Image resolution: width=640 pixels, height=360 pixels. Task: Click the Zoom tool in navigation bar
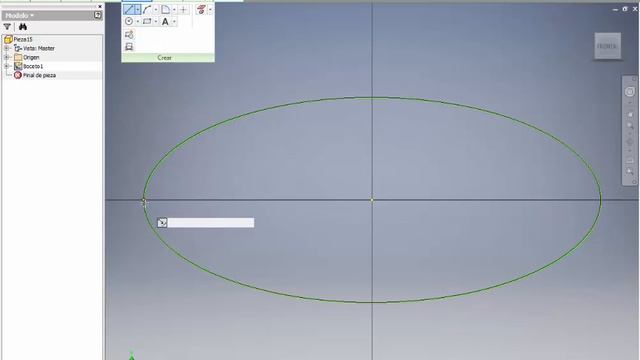click(x=630, y=126)
